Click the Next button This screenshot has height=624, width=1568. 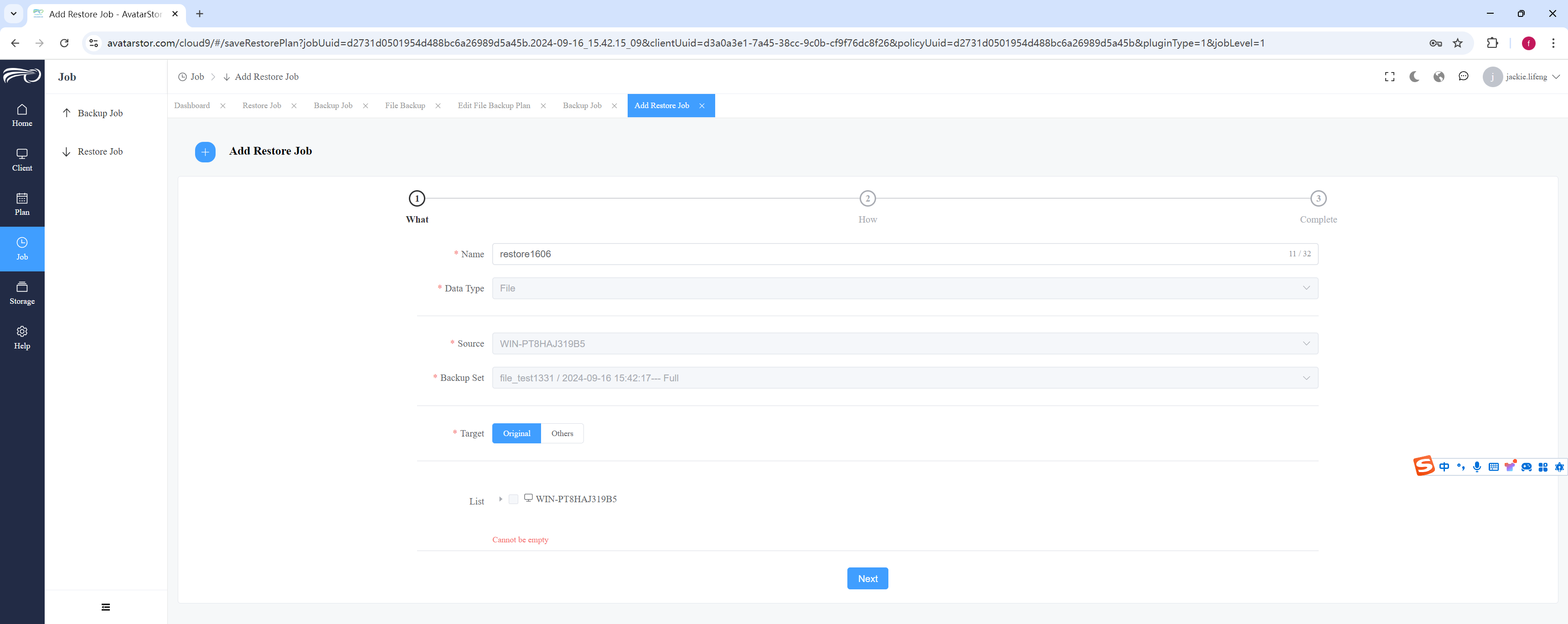[x=867, y=579]
